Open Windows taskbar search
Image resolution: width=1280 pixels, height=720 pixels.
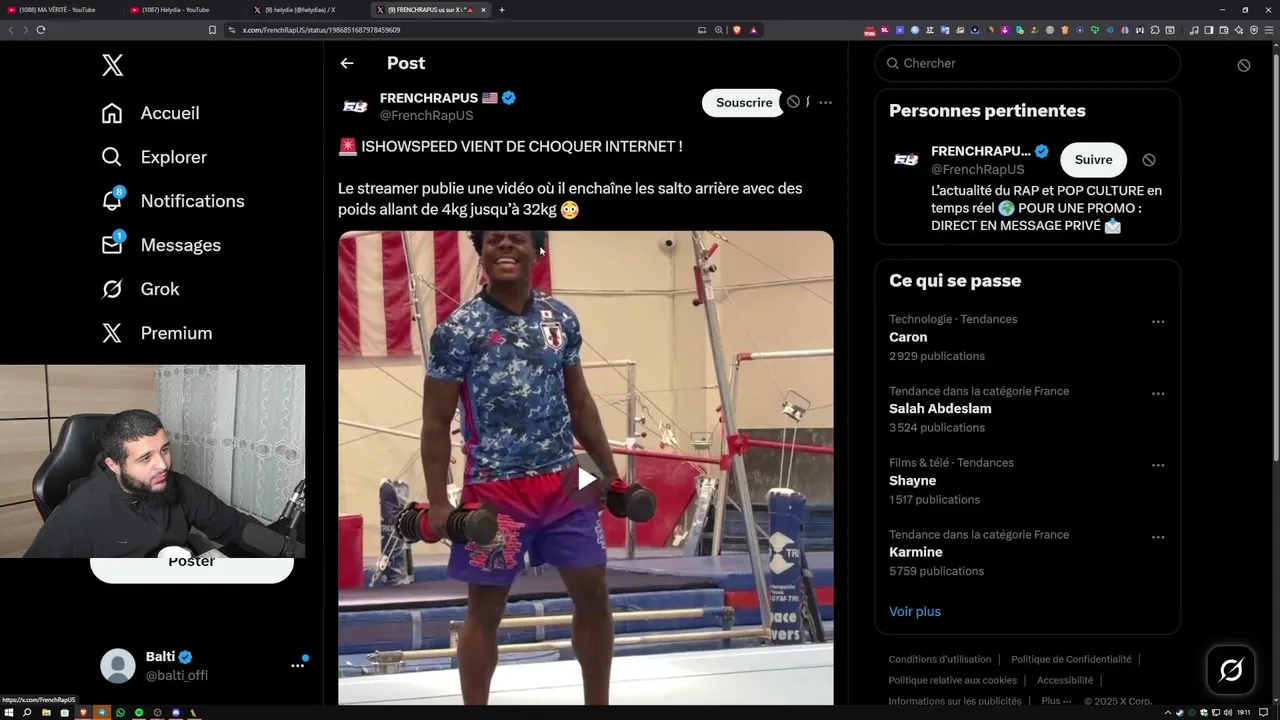coord(27,712)
